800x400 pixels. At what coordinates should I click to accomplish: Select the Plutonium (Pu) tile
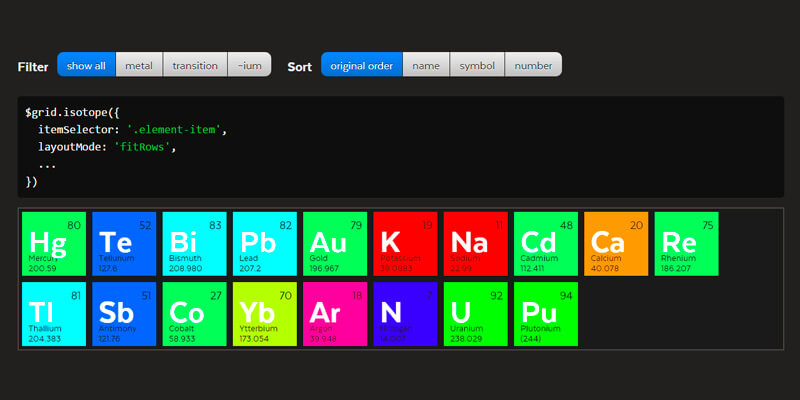click(546, 314)
